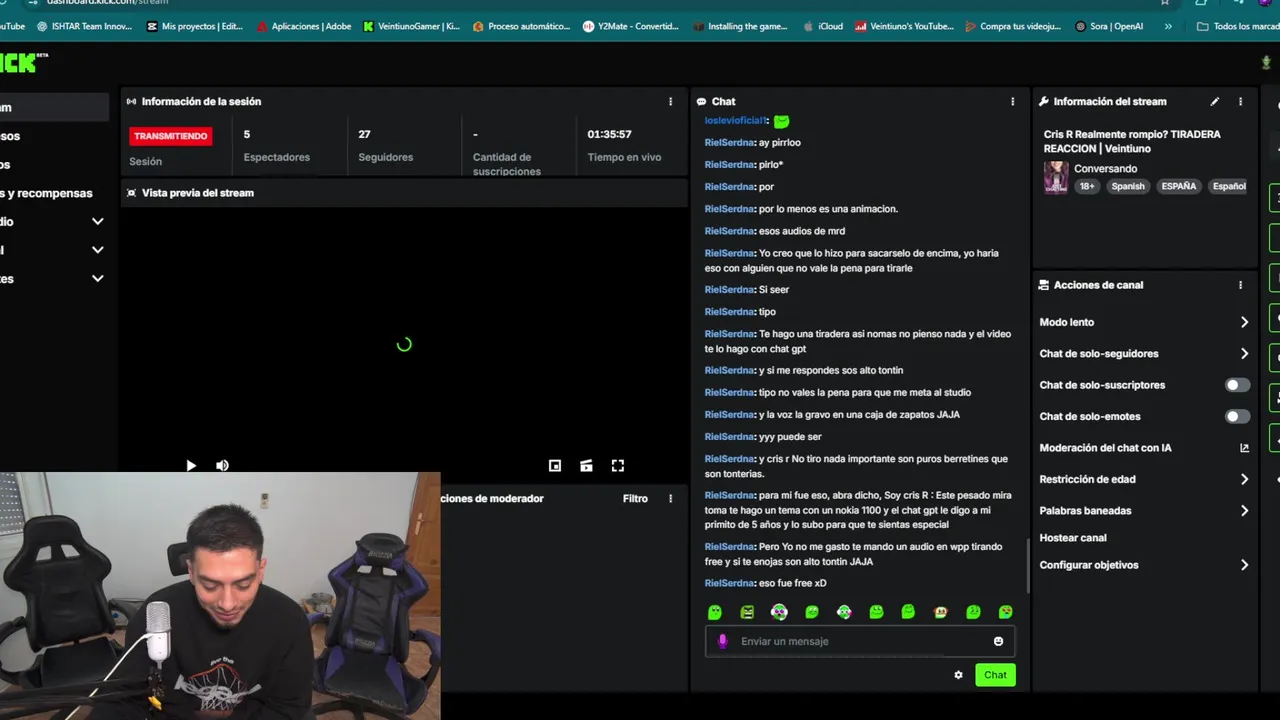The height and width of the screenshot is (720, 1280).
Task: Open session information options menu
Action: coord(670,101)
